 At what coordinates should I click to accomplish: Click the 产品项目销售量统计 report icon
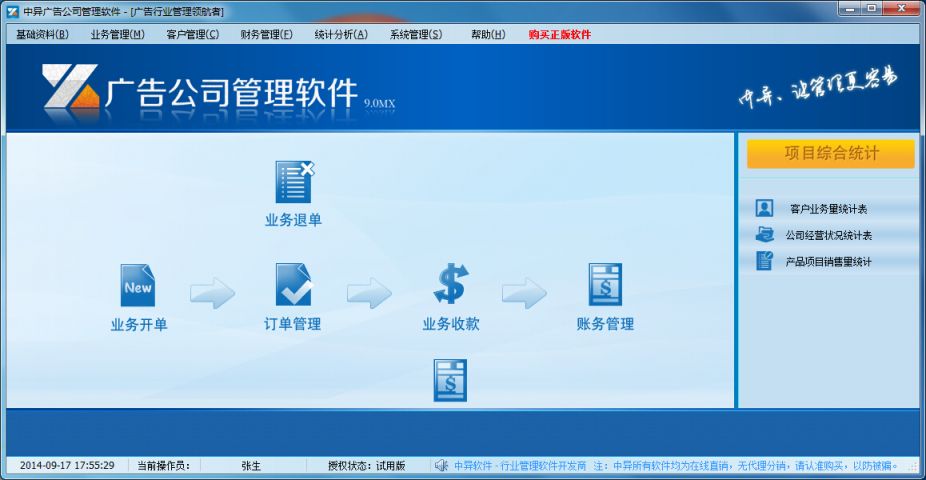coord(765,261)
